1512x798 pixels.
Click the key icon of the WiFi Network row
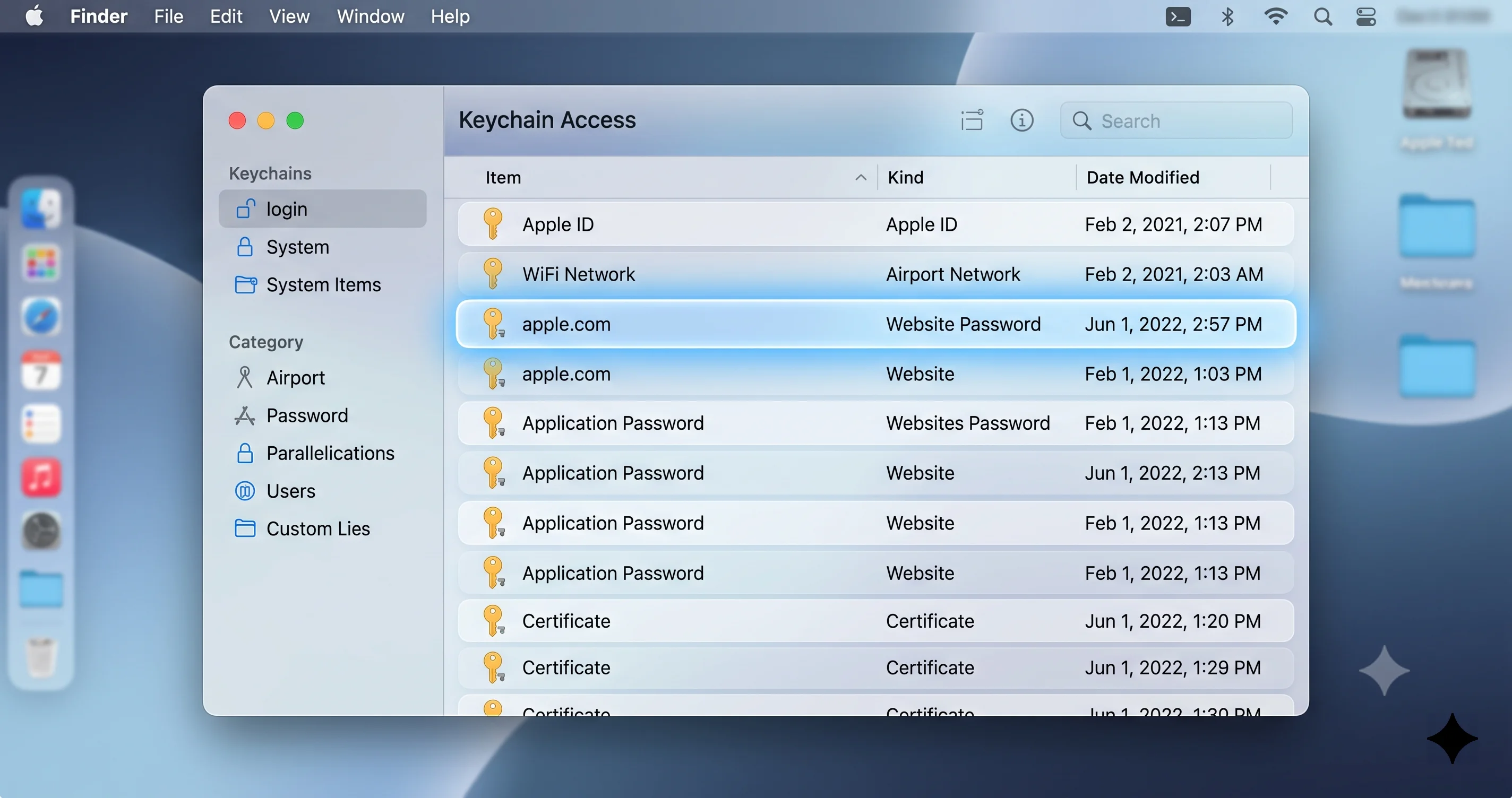[x=493, y=273]
